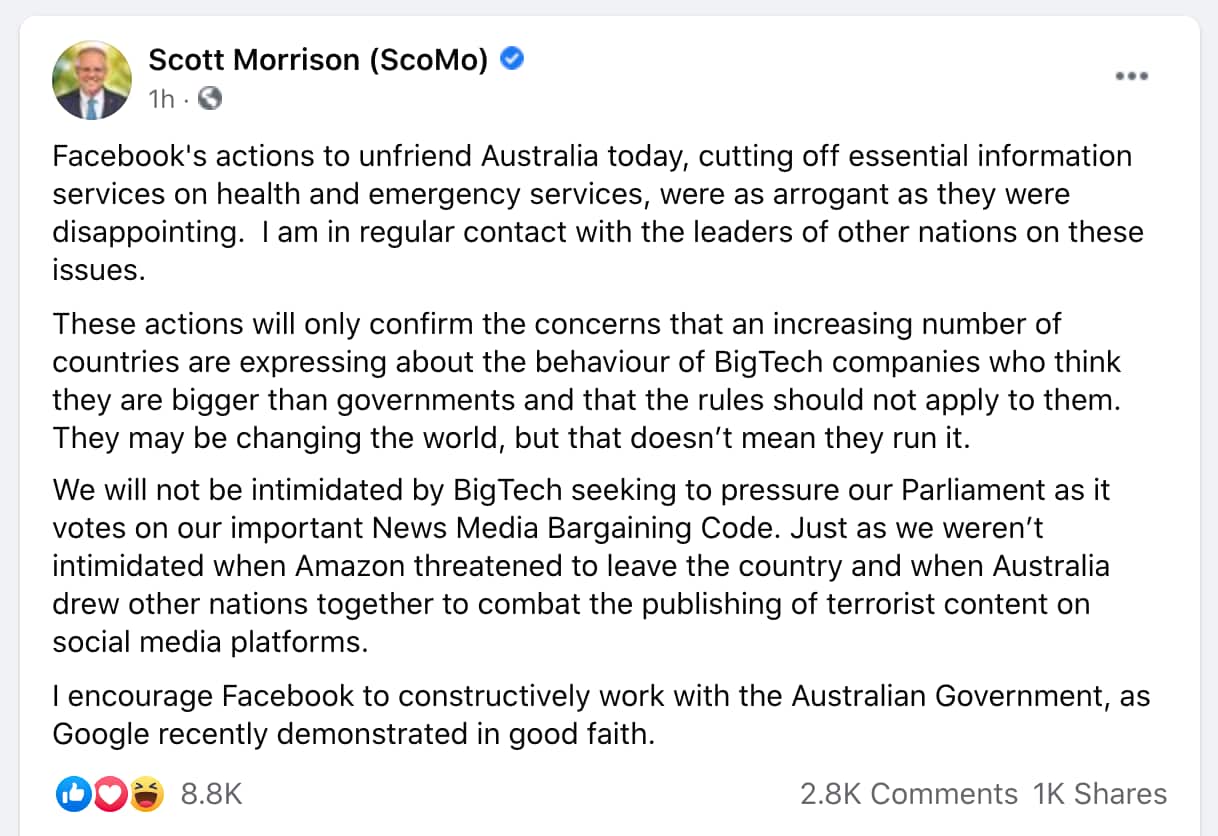The image size is (1218, 836).
Task: Select the thumbs-up Like reaction icon
Action: coord(73,793)
